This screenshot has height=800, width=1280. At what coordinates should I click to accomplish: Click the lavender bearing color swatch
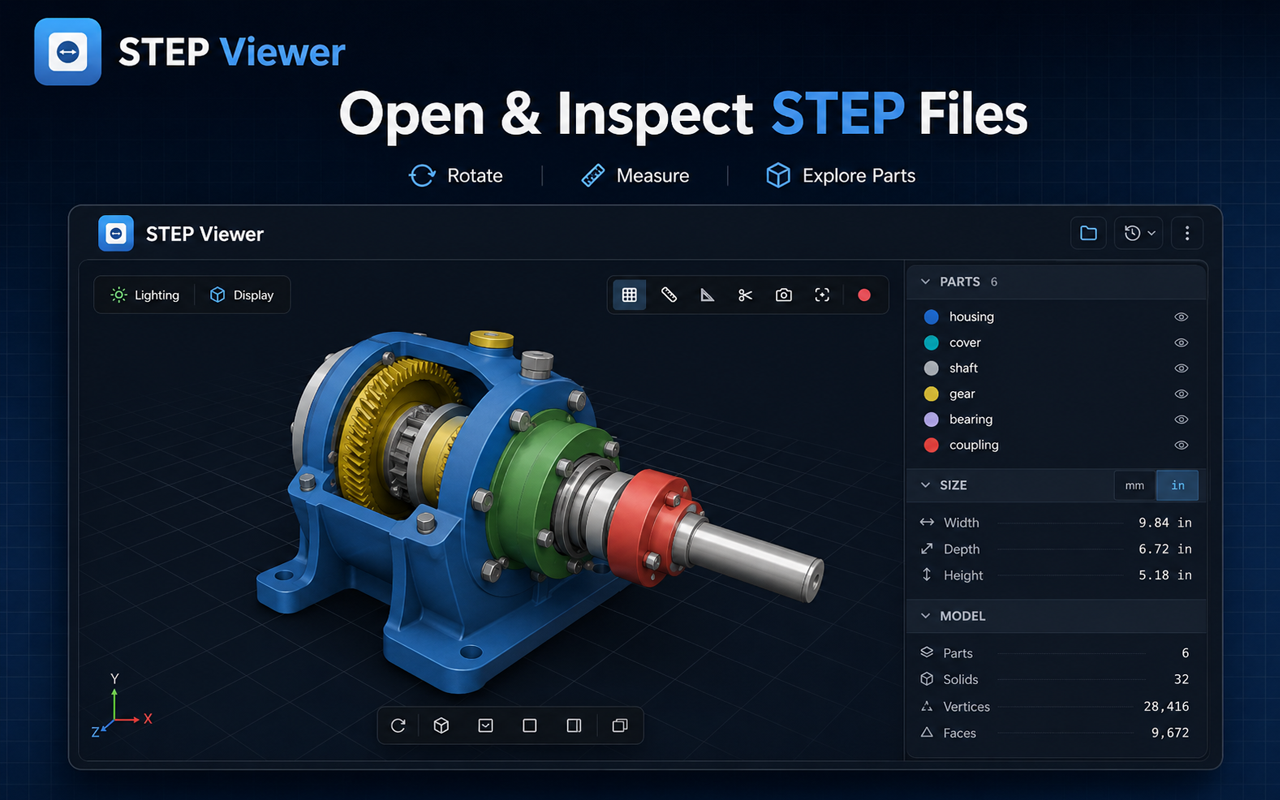tap(932, 420)
